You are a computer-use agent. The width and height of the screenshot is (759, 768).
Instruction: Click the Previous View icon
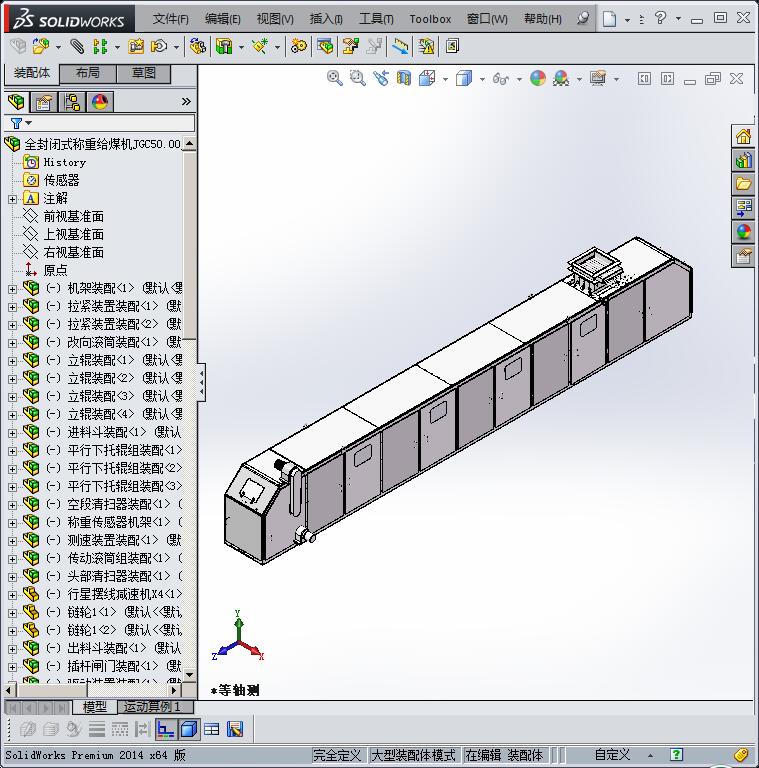point(380,78)
